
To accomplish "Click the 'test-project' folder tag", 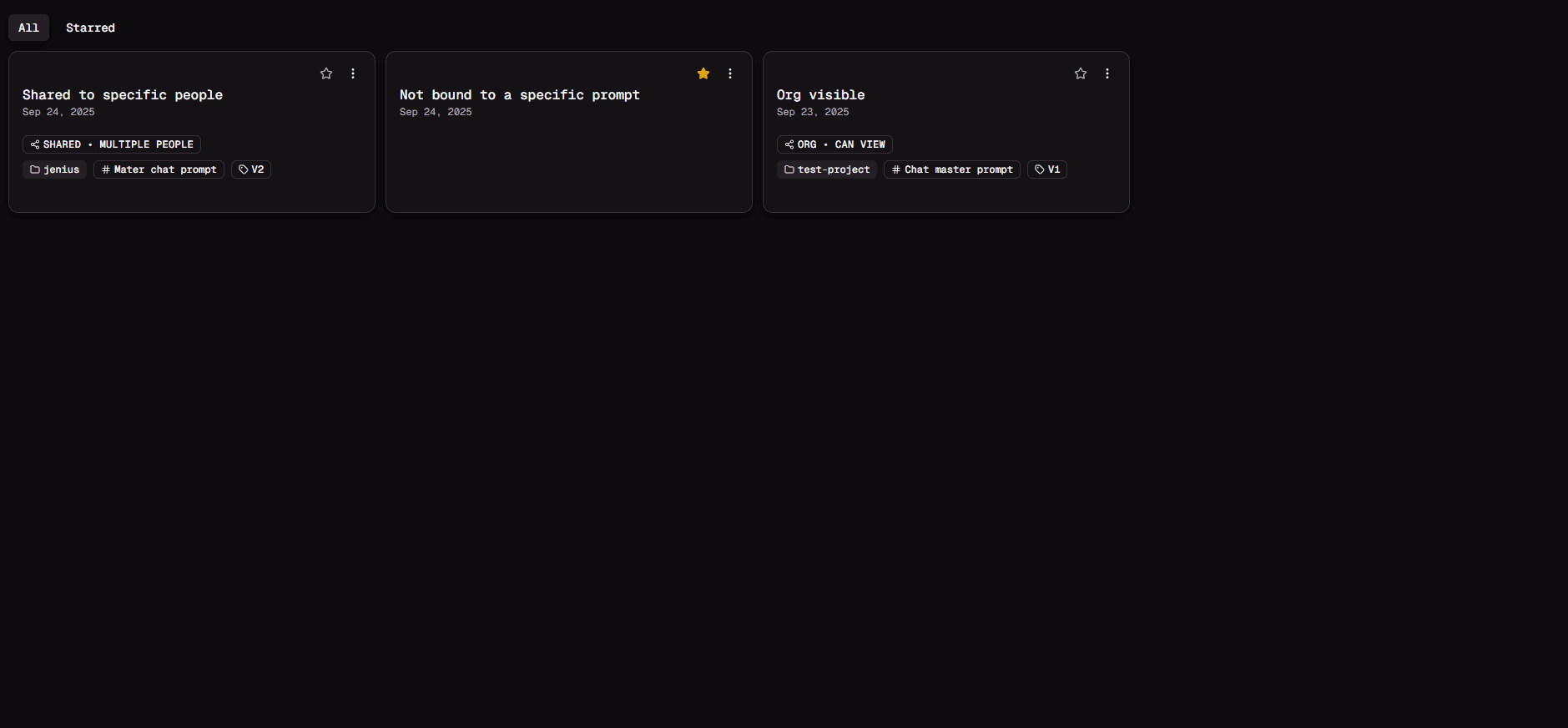I will point(827,169).
